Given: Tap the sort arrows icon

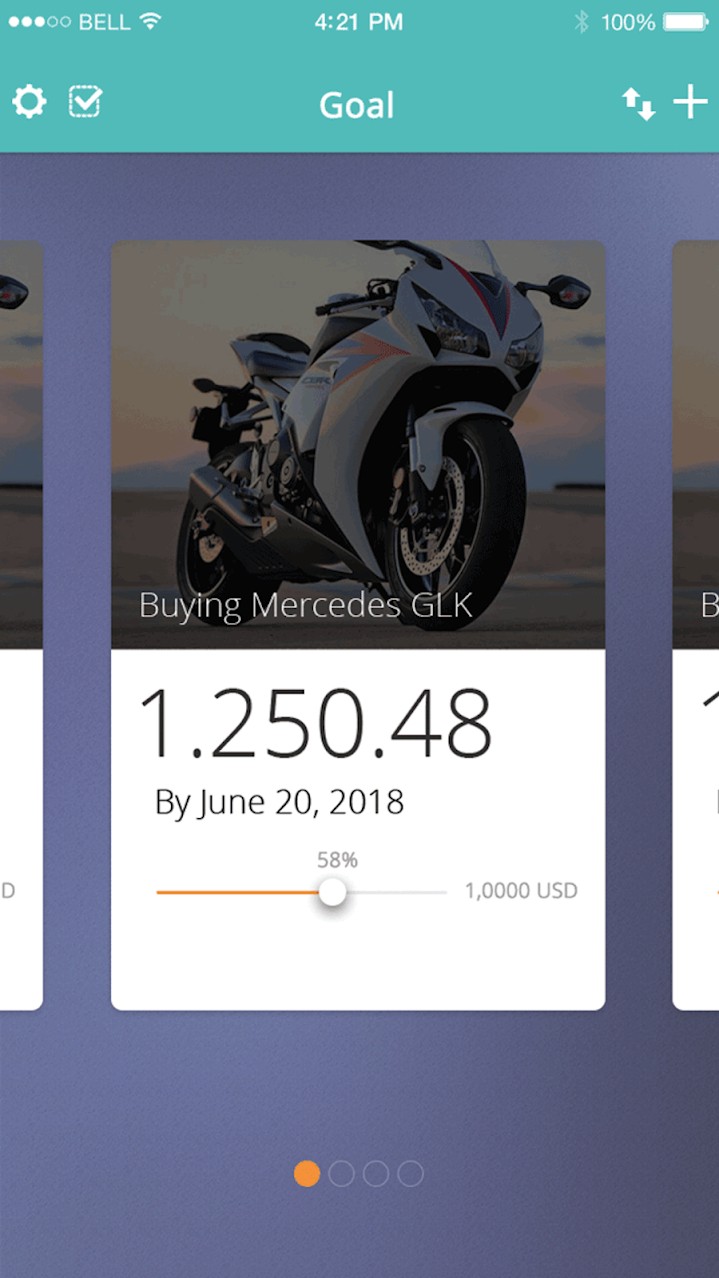Looking at the screenshot, I should (x=638, y=103).
